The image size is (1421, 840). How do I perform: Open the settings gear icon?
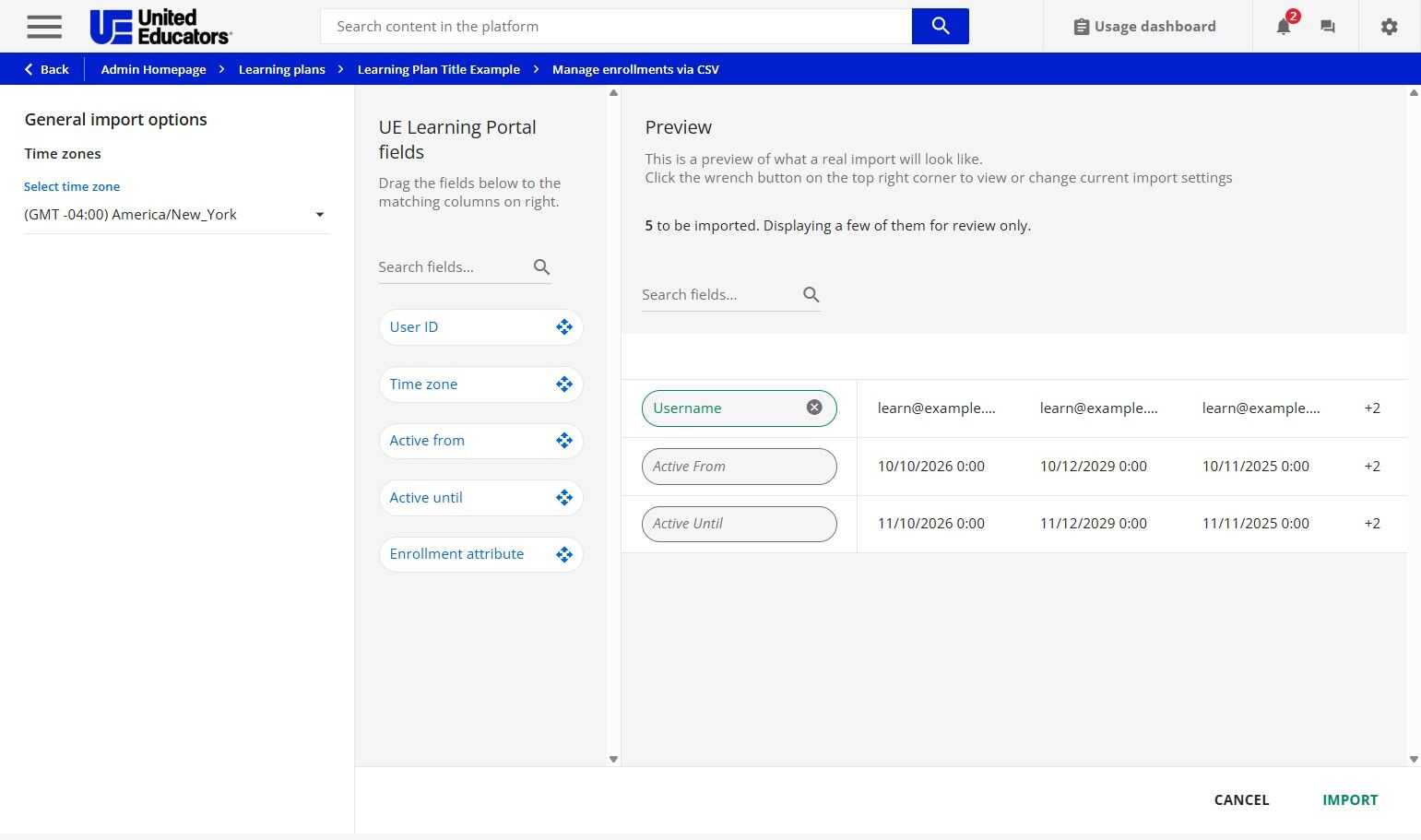[x=1389, y=27]
